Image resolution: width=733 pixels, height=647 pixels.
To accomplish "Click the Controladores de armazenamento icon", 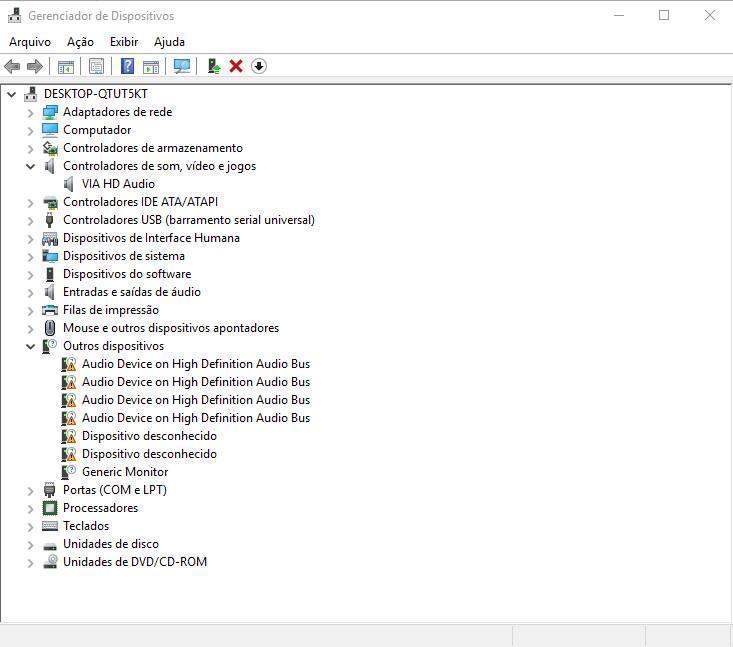I will 50,148.
